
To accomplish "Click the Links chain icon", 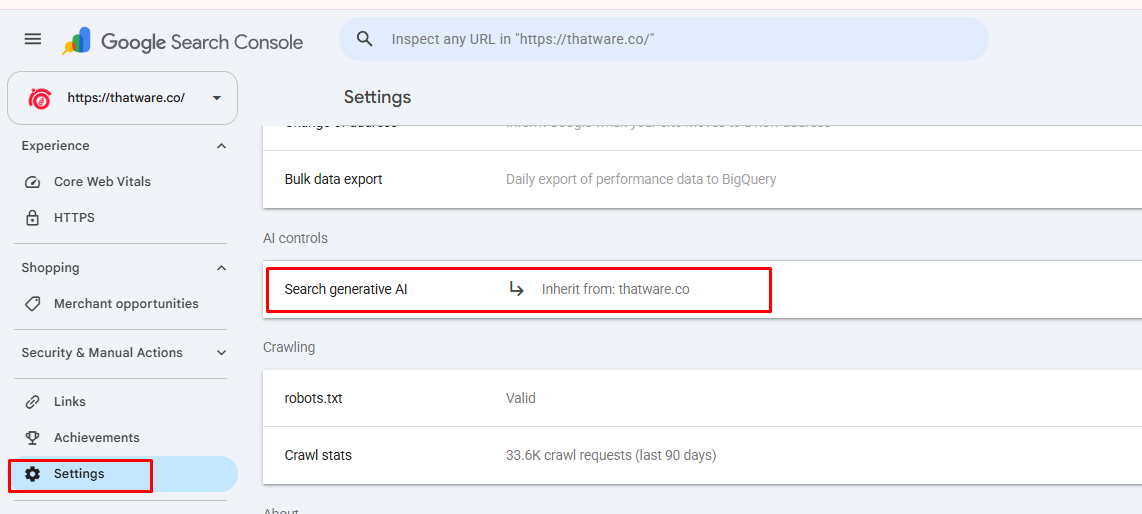I will coord(32,402).
